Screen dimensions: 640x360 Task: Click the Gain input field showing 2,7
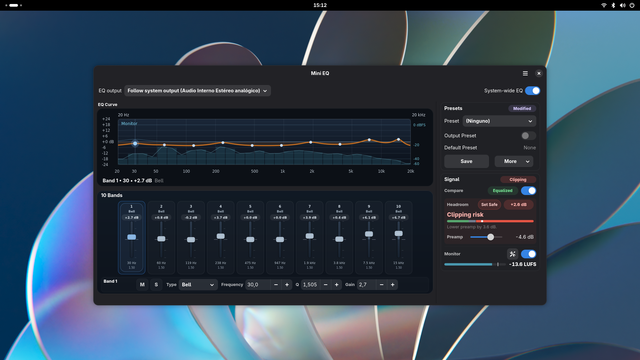click(x=367, y=284)
